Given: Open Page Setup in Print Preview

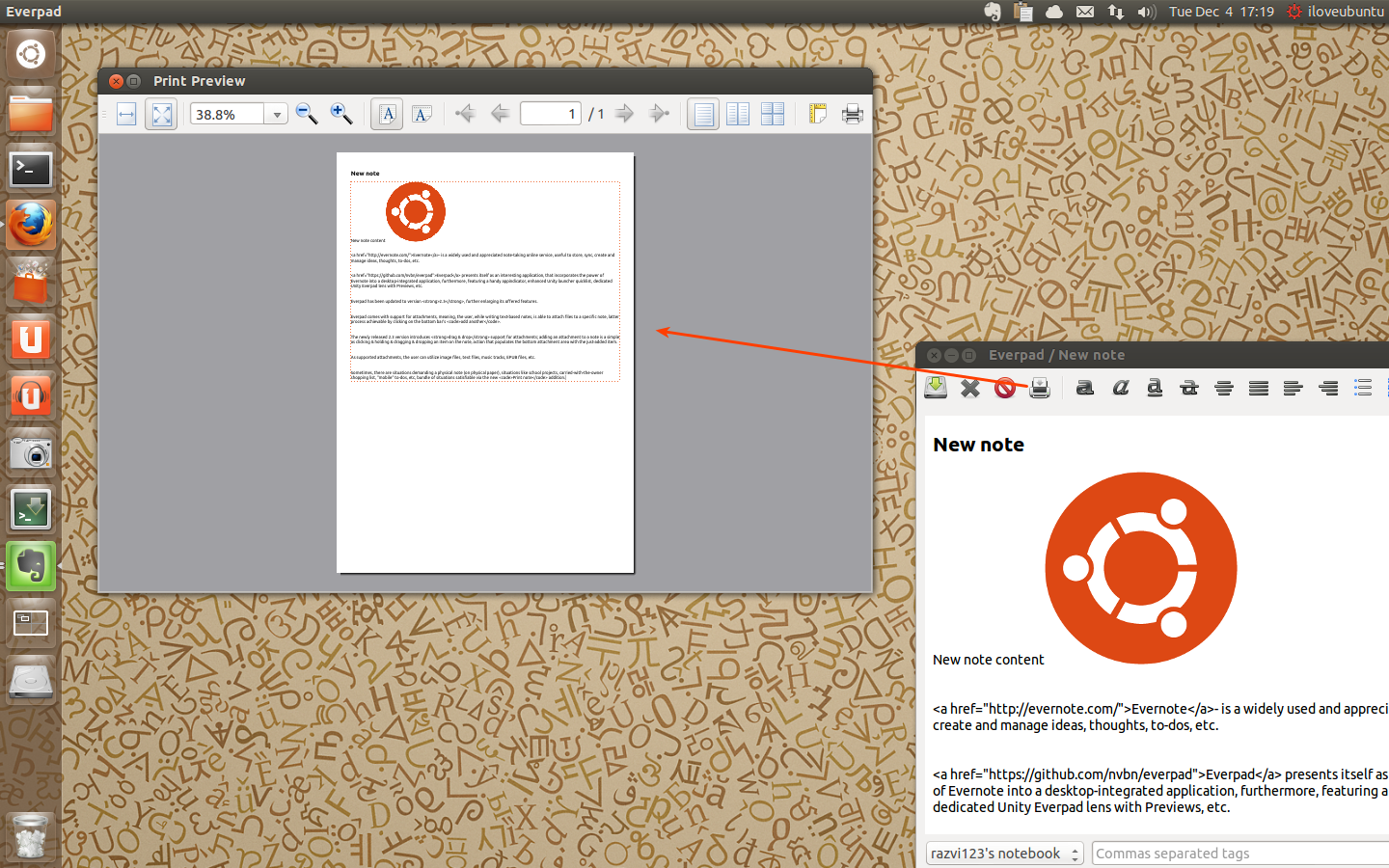Looking at the screenshot, I should pos(817,114).
